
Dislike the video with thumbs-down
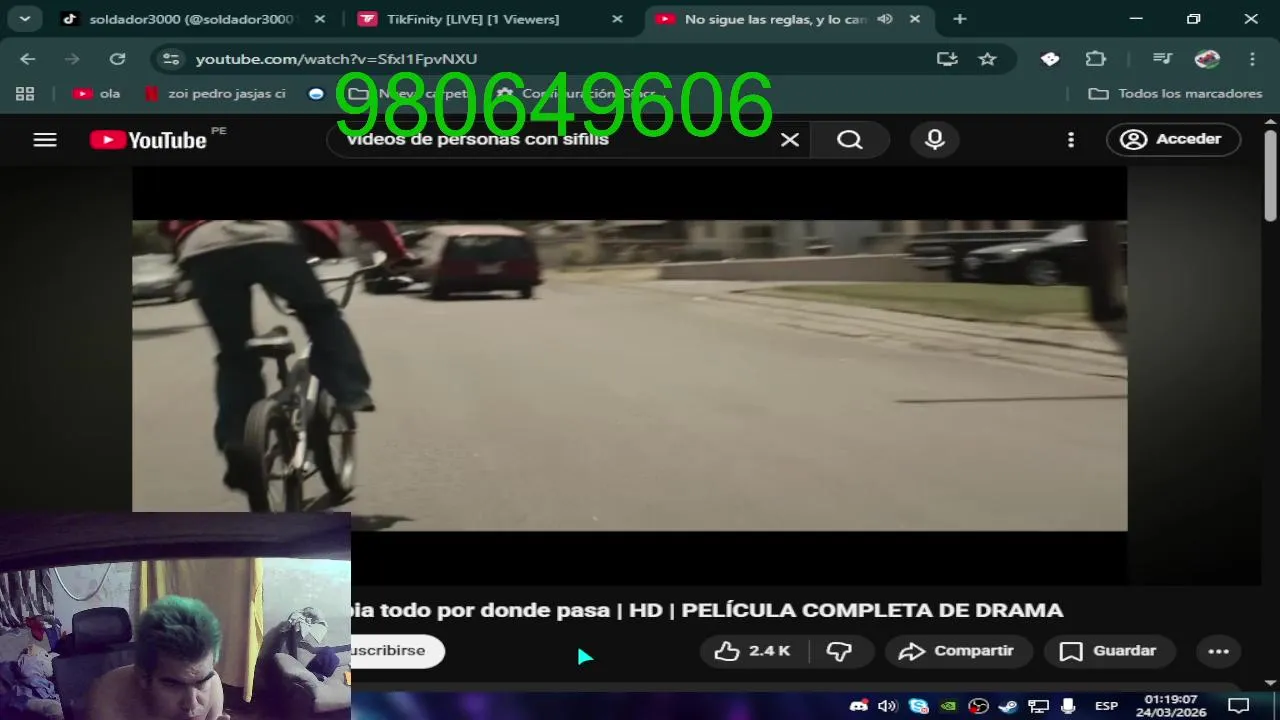(839, 651)
